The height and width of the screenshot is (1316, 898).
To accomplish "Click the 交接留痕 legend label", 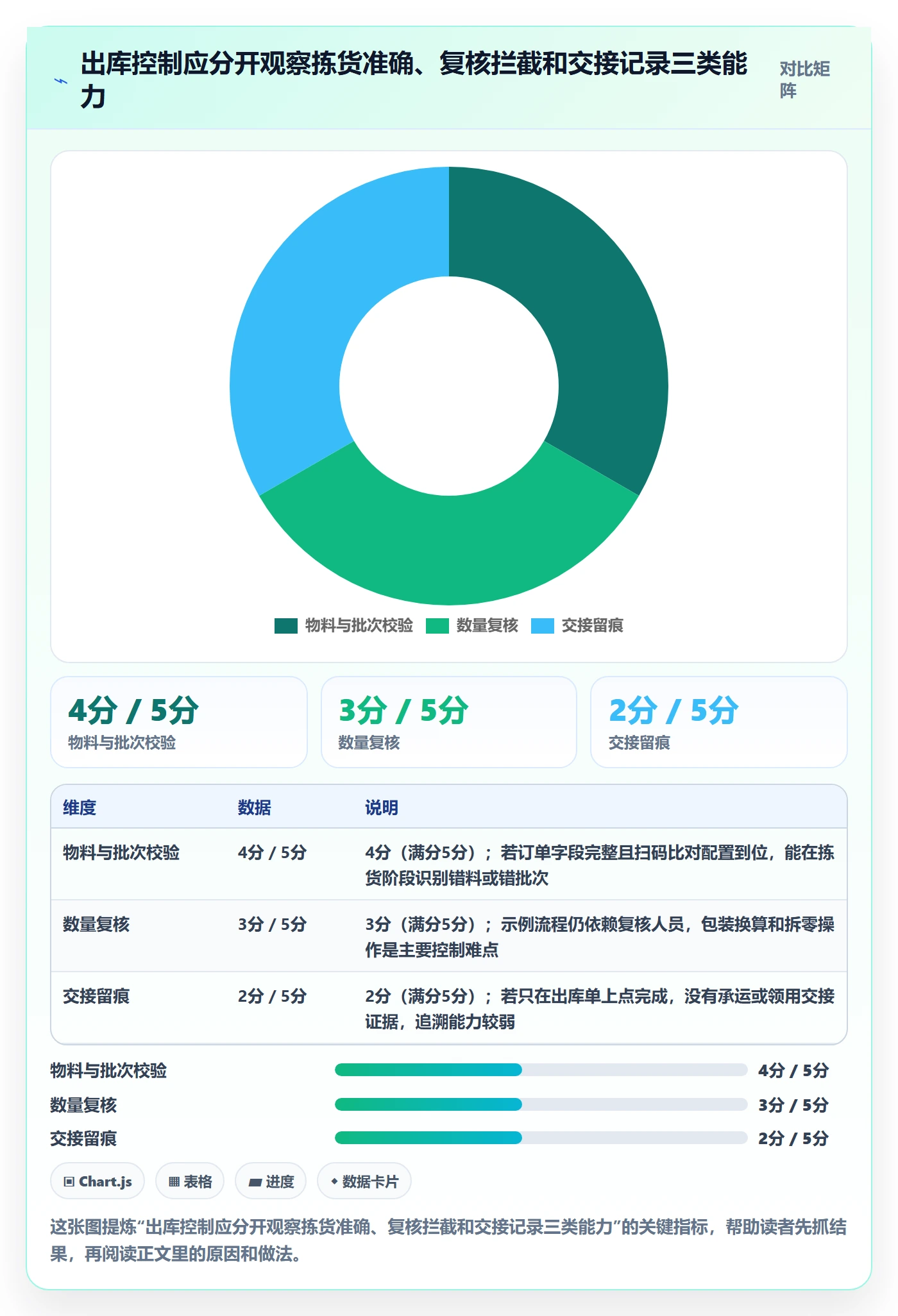I will 593,626.
